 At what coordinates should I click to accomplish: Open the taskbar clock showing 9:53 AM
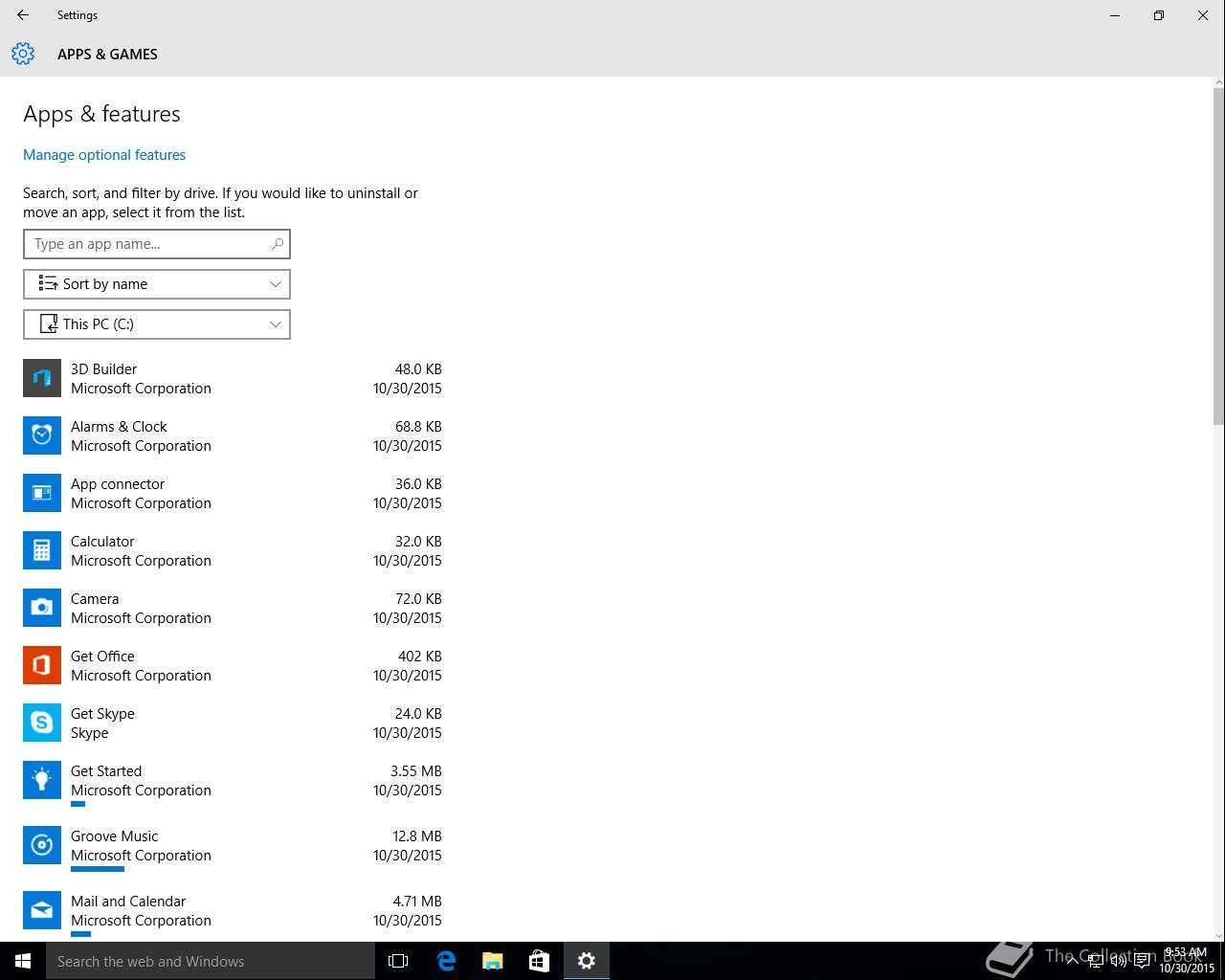pyautogui.click(x=1187, y=961)
